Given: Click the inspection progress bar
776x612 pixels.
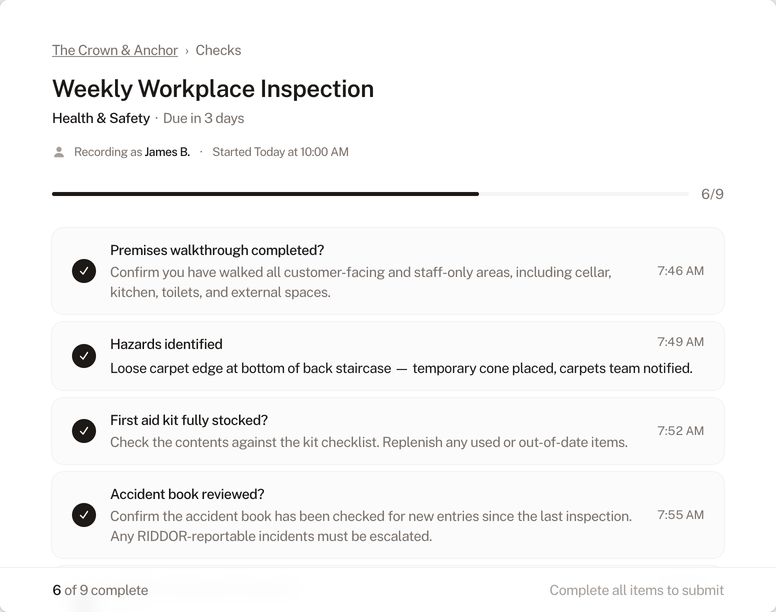Looking at the screenshot, I should [x=370, y=194].
